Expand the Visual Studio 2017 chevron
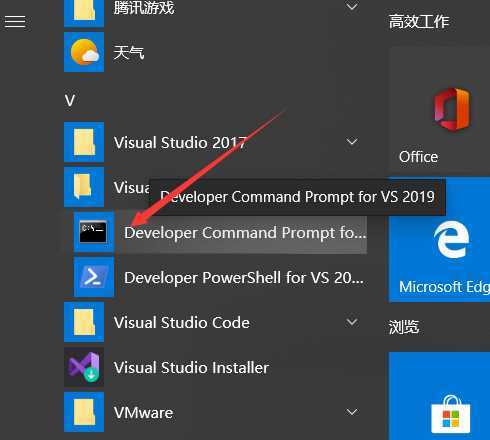Viewport: 490px width, 440px height. (352, 142)
